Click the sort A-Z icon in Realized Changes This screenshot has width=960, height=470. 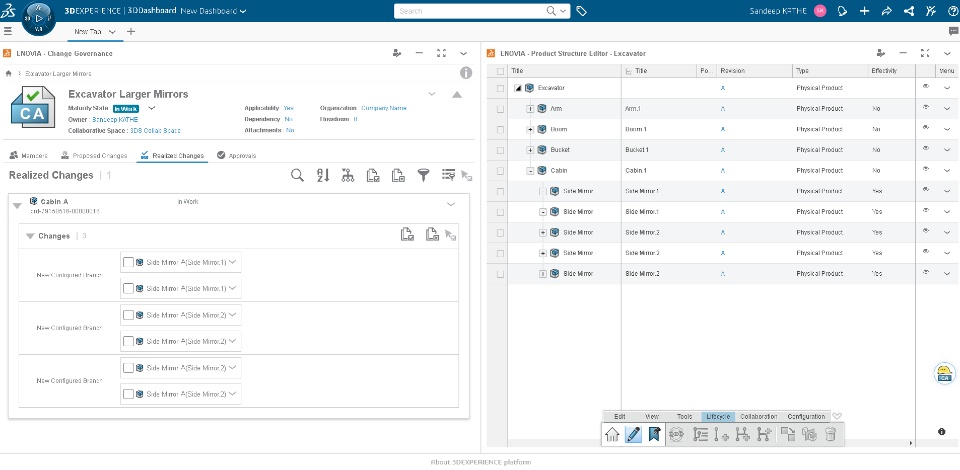[x=323, y=176]
